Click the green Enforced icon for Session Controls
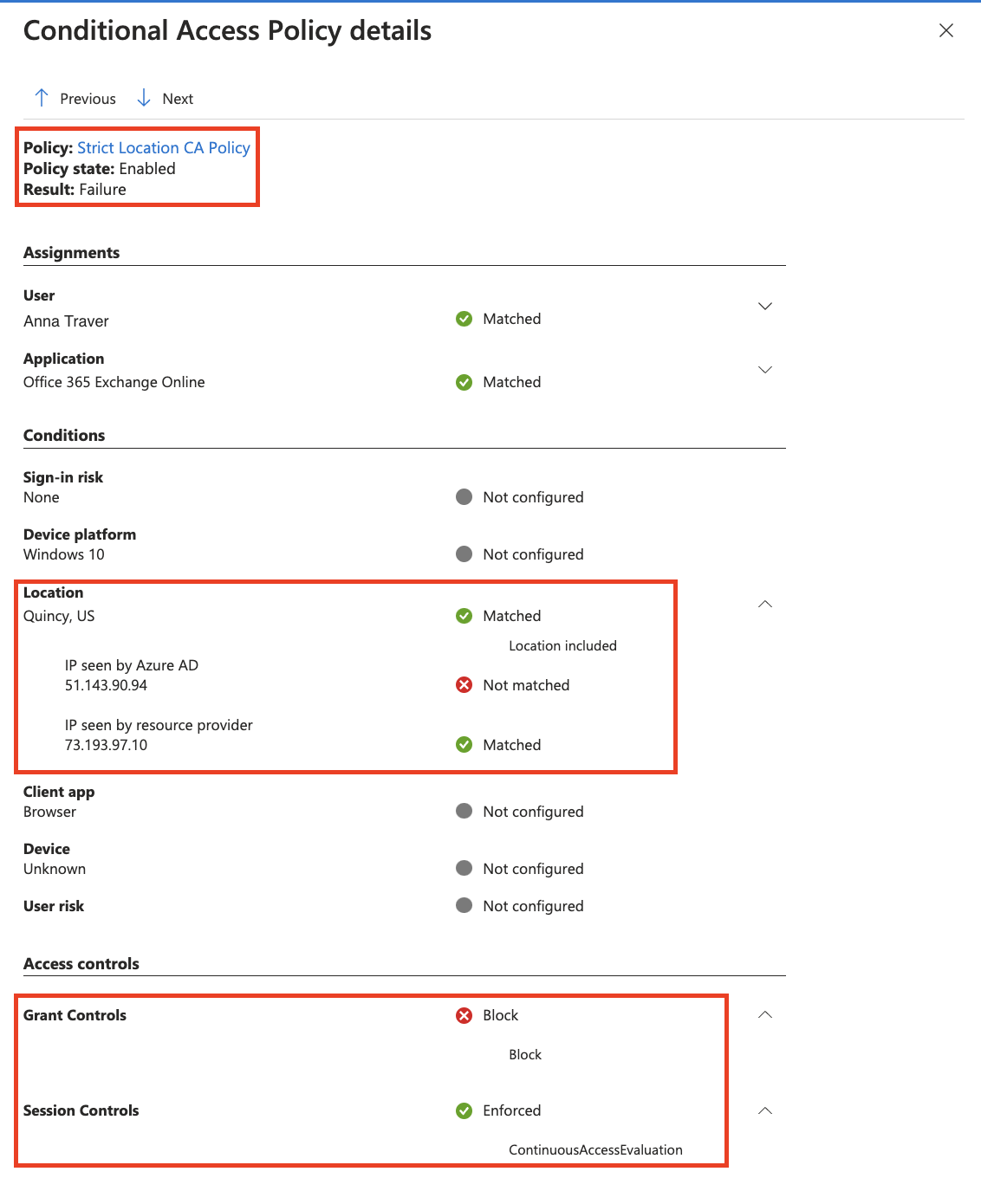The image size is (981, 1204). click(464, 1110)
